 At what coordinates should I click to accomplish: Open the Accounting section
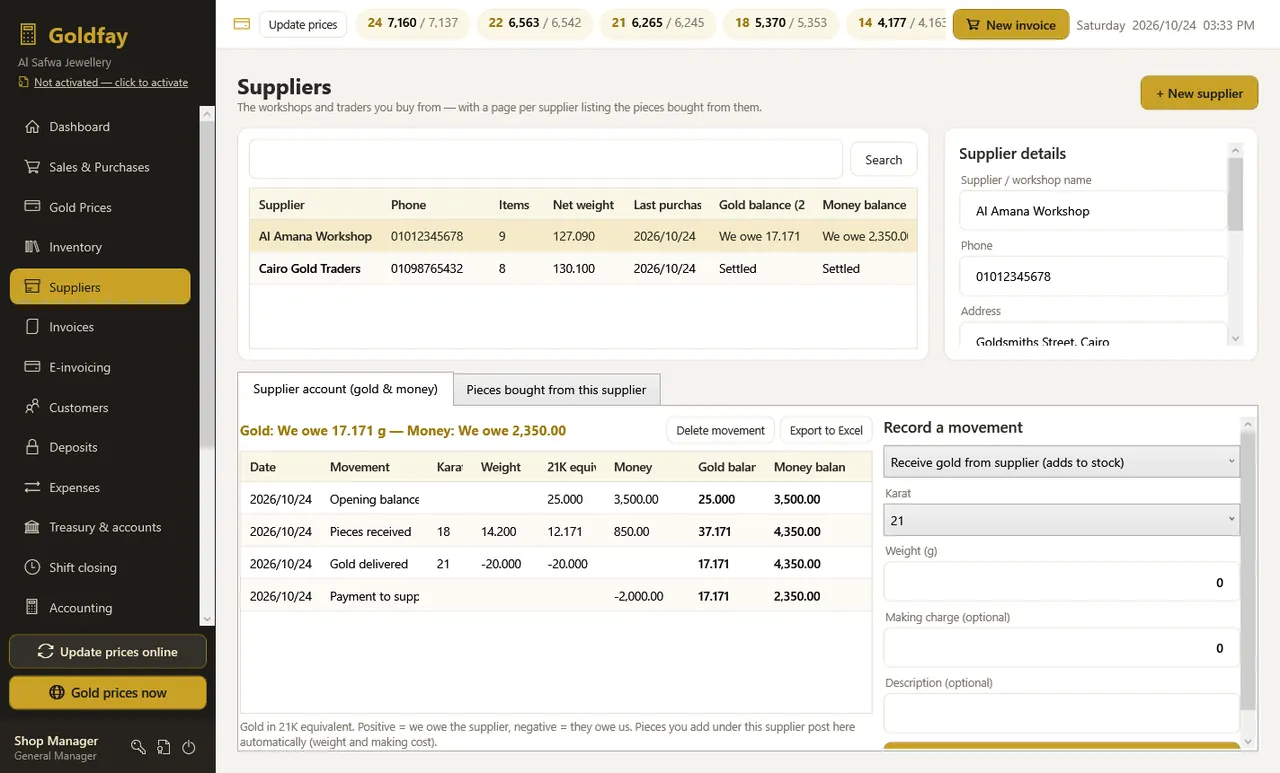tap(100, 608)
